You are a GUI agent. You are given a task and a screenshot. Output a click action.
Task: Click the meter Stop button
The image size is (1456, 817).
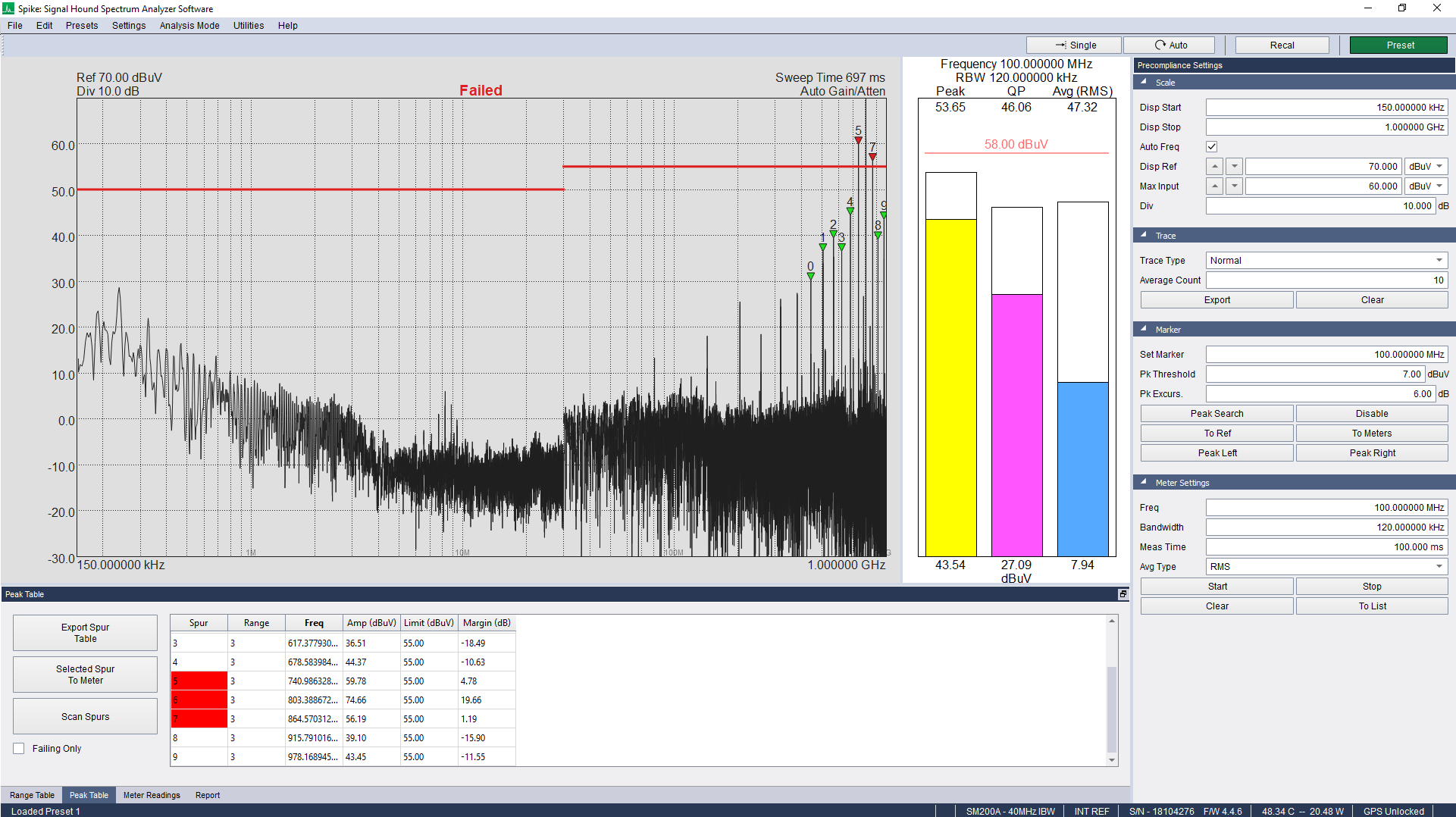[x=1373, y=587]
